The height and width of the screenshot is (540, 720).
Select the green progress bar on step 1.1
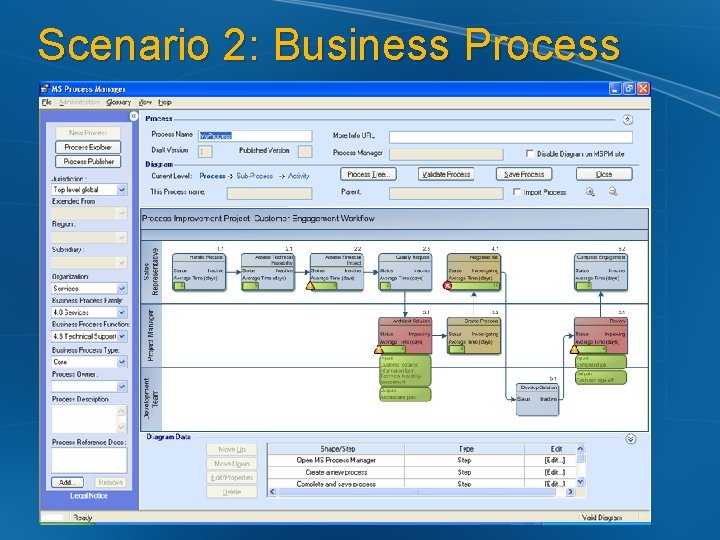pyautogui.click(x=180, y=286)
